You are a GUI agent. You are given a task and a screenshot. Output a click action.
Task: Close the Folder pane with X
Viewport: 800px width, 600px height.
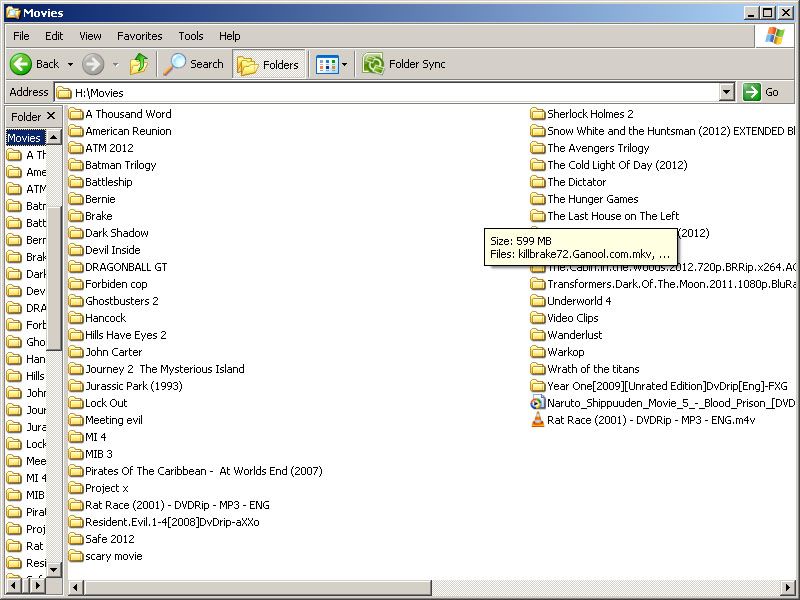click(51, 116)
